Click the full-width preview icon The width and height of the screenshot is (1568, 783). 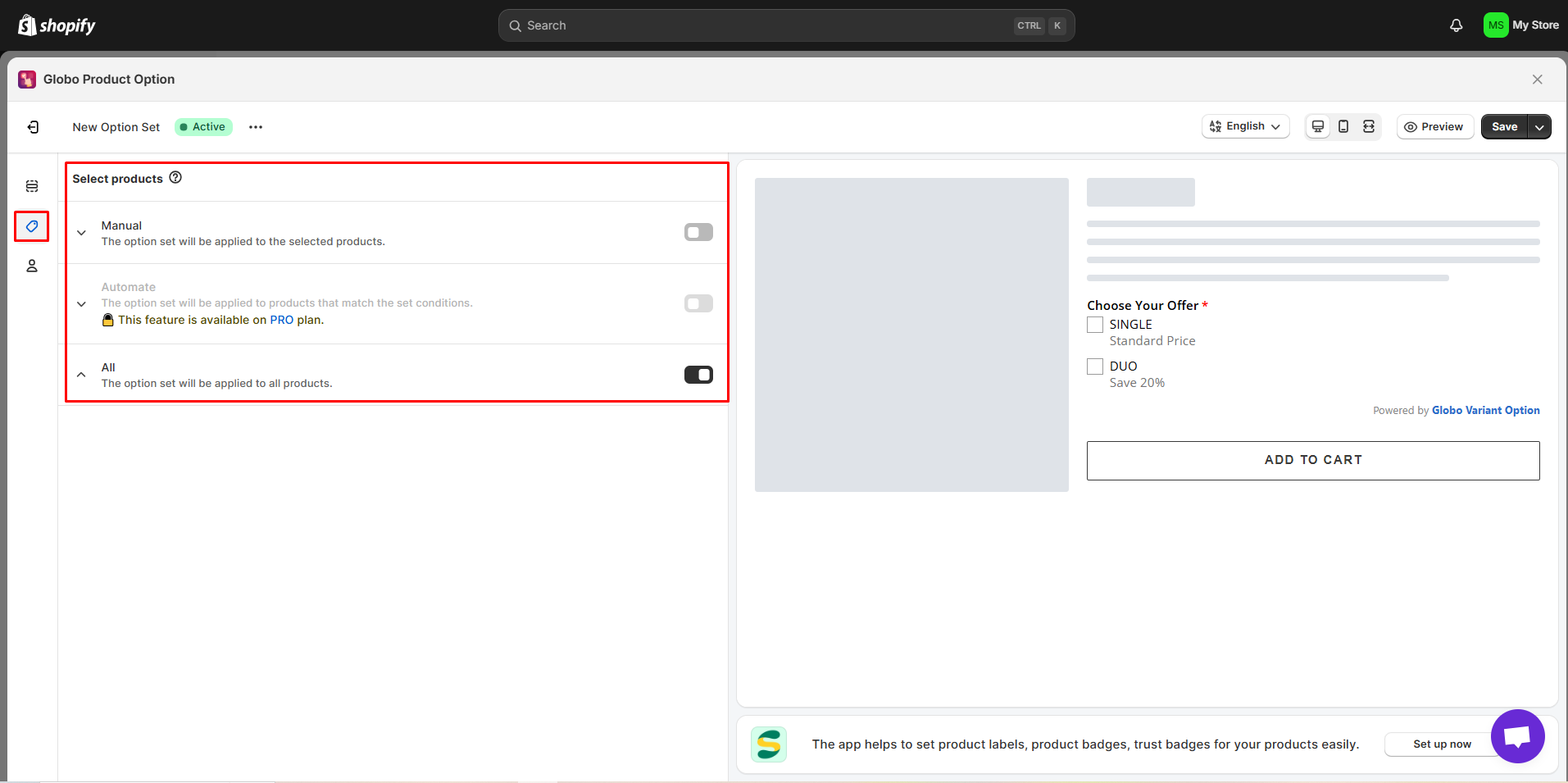pyautogui.click(x=1369, y=126)
